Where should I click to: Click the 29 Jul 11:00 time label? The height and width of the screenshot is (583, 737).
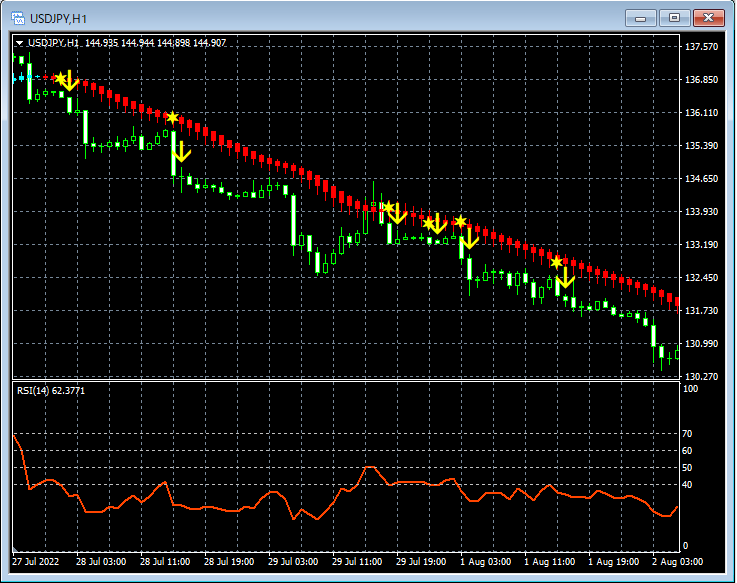pos(357,562)
